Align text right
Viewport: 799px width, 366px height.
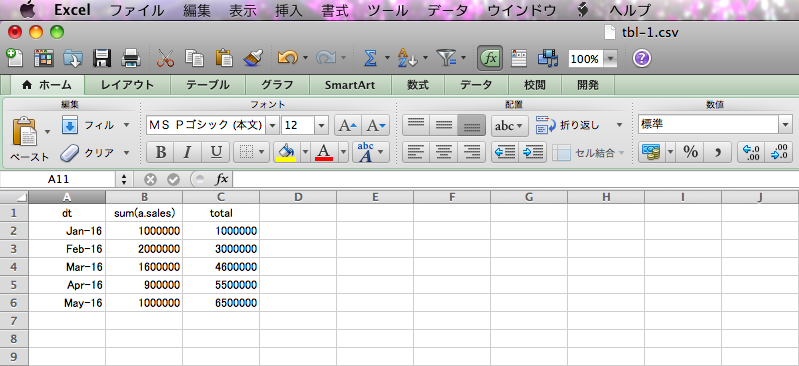(472, 152)
